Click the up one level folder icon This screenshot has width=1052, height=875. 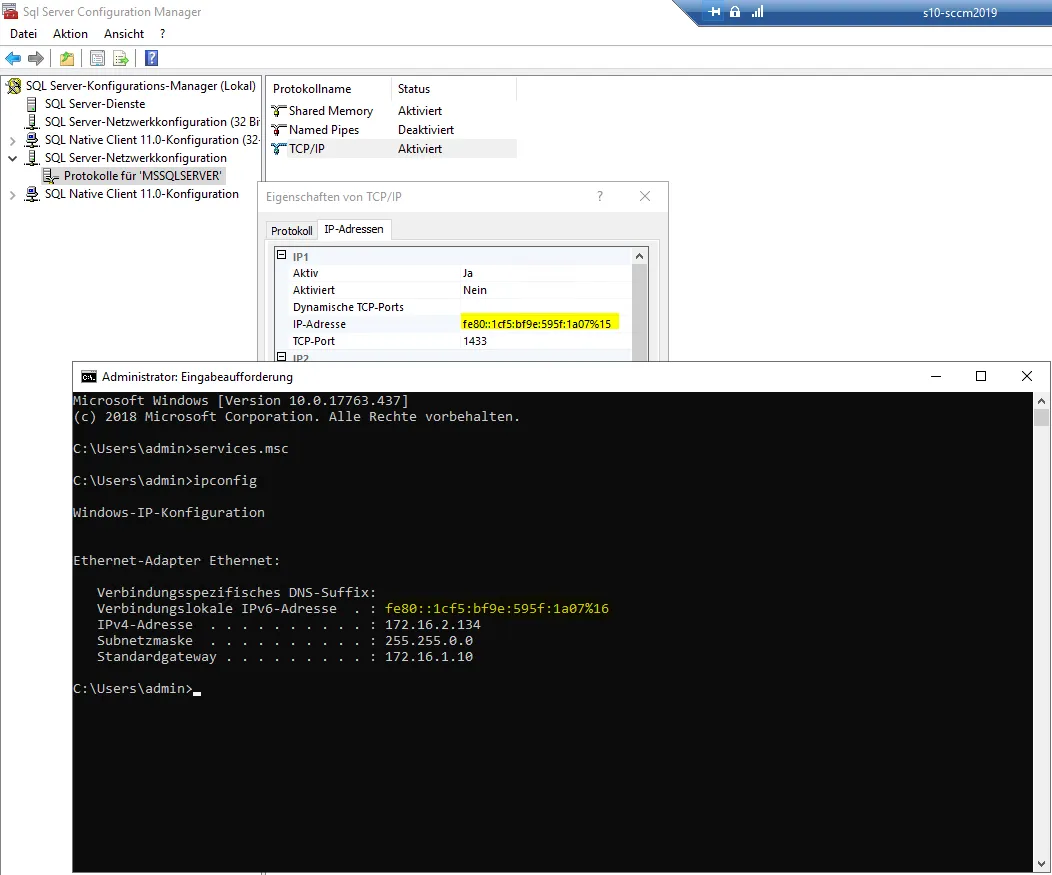[66, 58]
